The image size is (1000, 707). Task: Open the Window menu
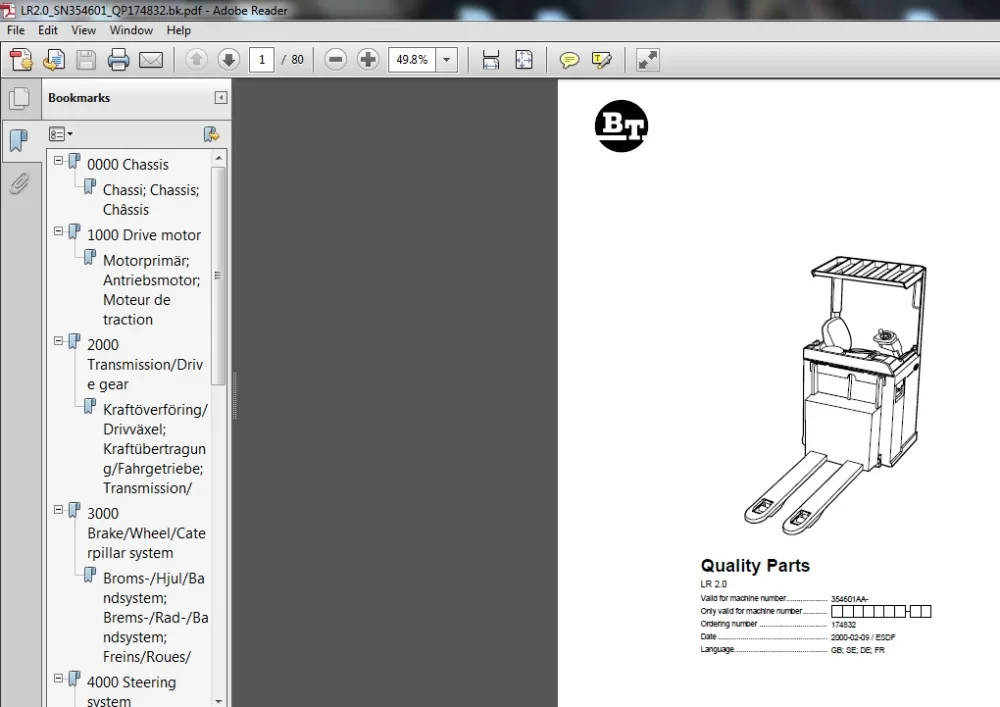click(131, 30)
